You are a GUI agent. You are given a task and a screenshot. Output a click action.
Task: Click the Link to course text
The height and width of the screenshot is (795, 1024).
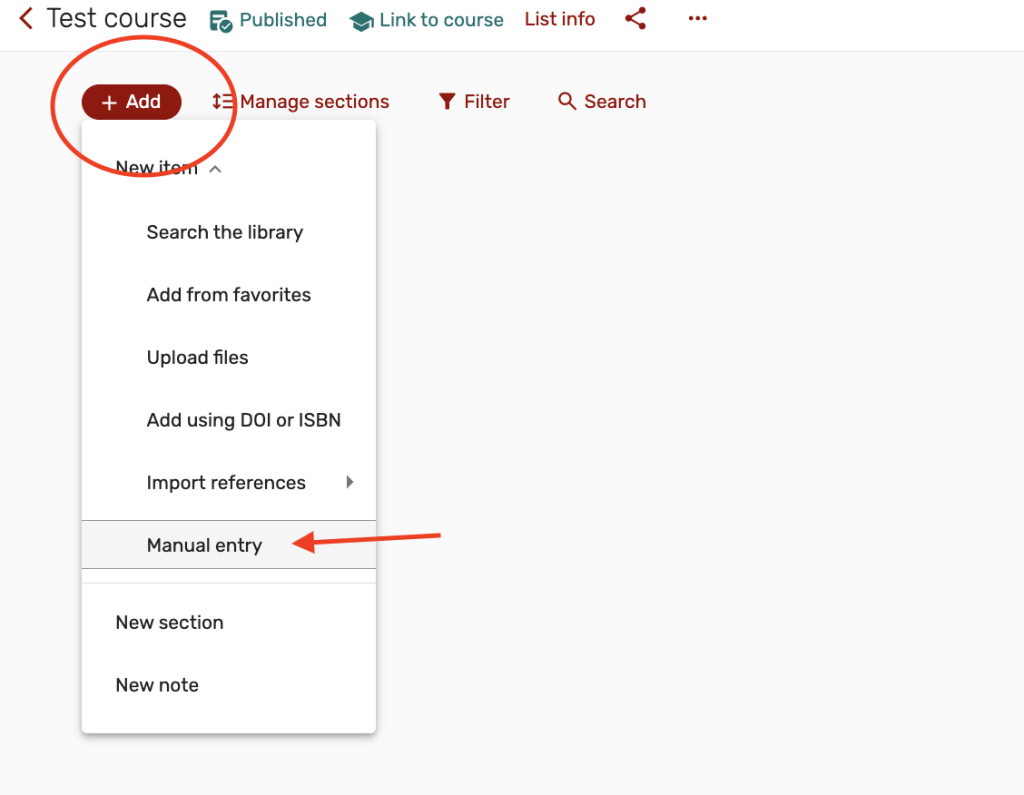pos(441,20)
